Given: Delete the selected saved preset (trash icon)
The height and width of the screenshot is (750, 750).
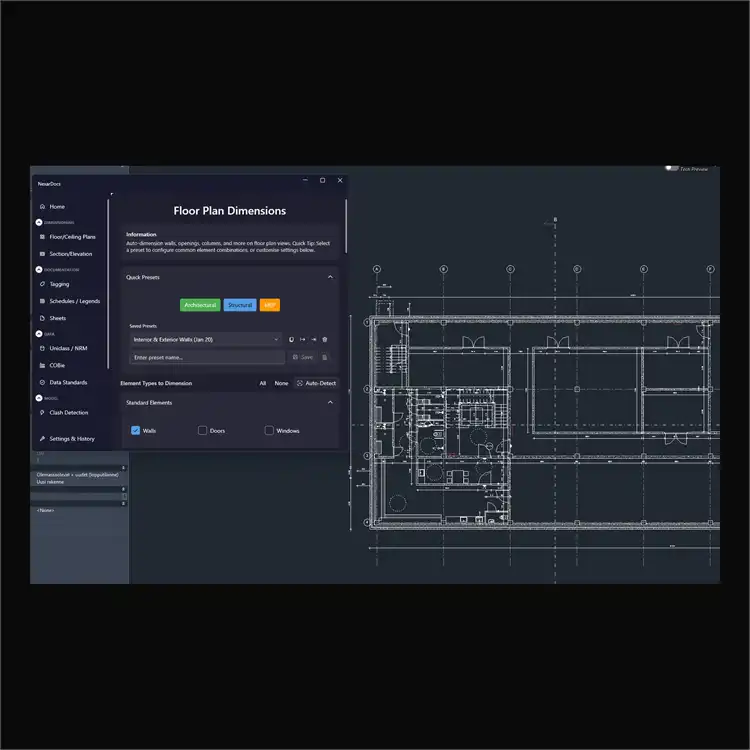Looking at the screenshot, I should 325,340.
